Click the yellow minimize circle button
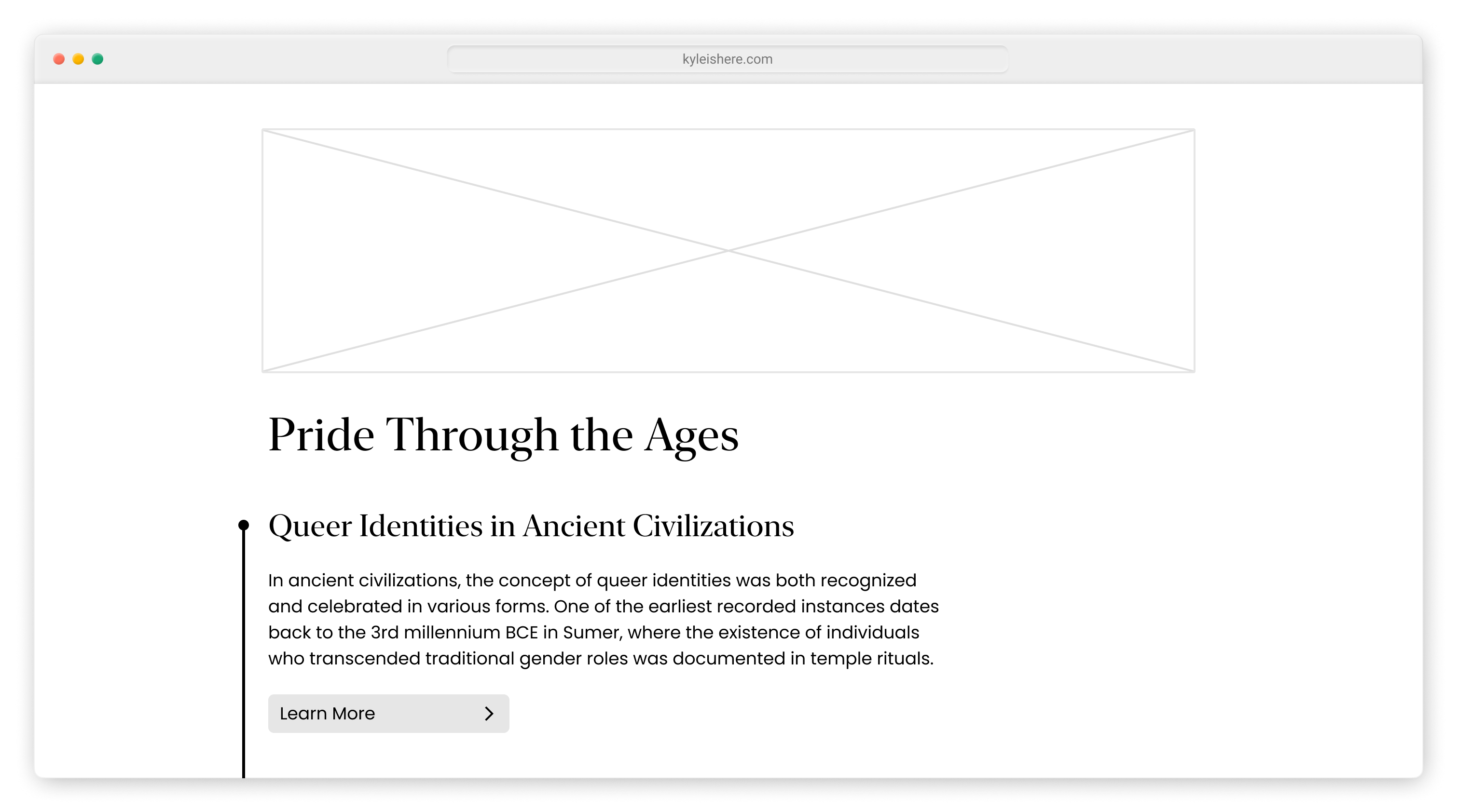This screenshot has width=1457, height=812. (x=78, y=59)
